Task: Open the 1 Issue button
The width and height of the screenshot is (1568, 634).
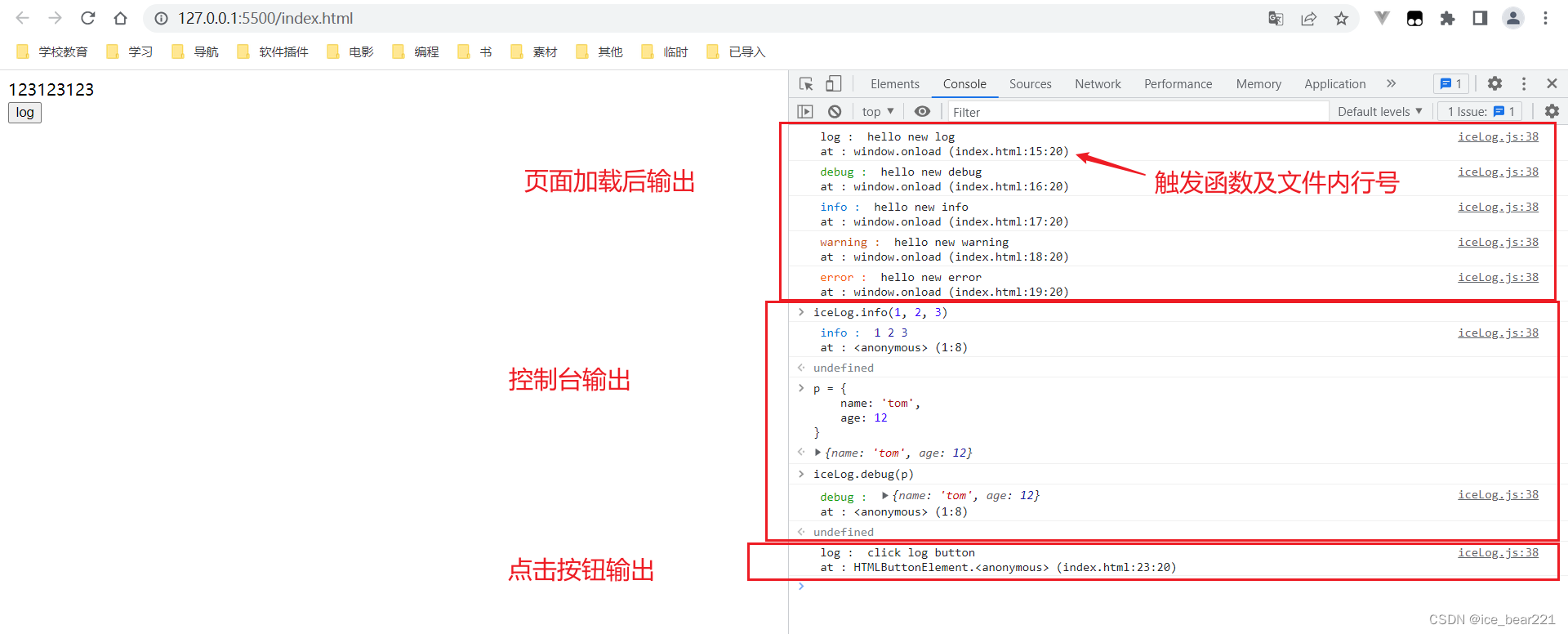Action: click(x=1481, y=111)
